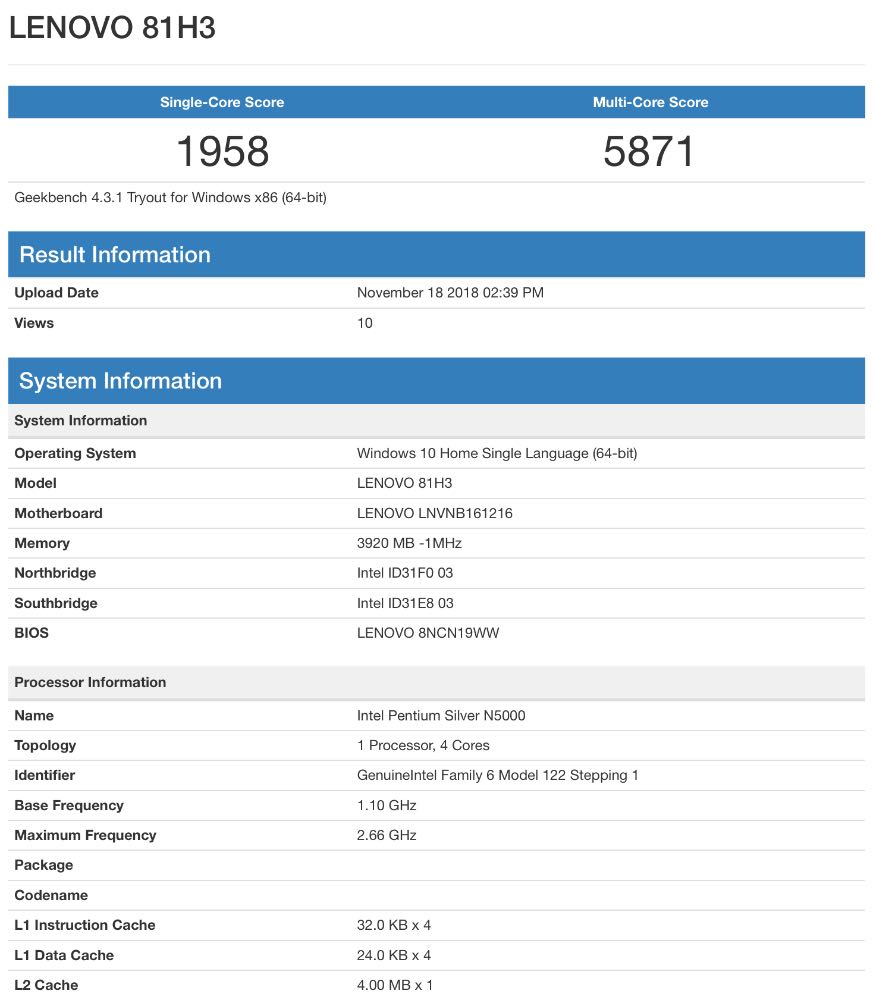Click the L2 Cache value 4.00 MB x 1
The image size is (873, 1000).
pyautogui.click(x=395, y=985)
